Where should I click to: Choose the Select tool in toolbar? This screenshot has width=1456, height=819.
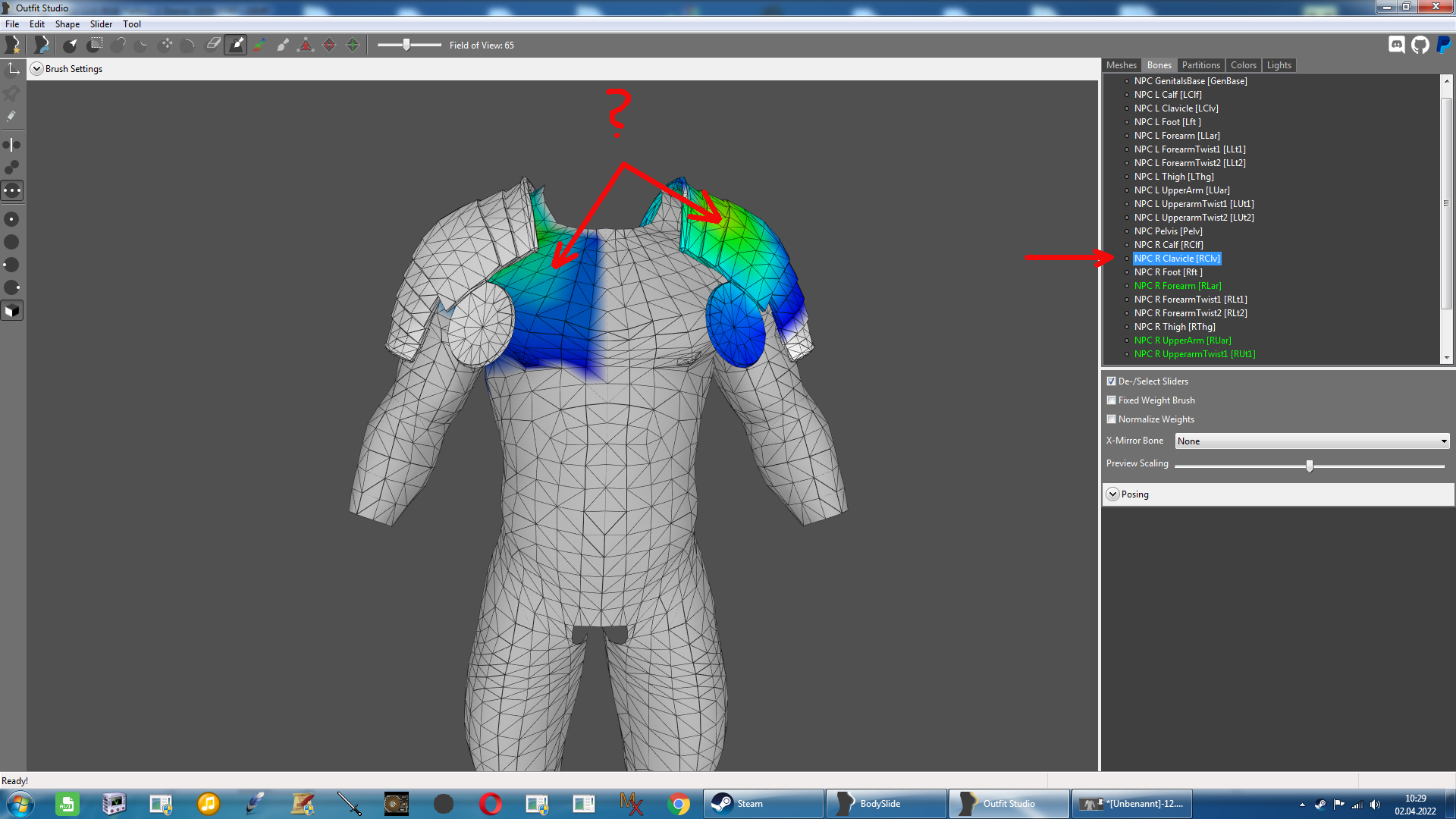[x=71, y=45]
